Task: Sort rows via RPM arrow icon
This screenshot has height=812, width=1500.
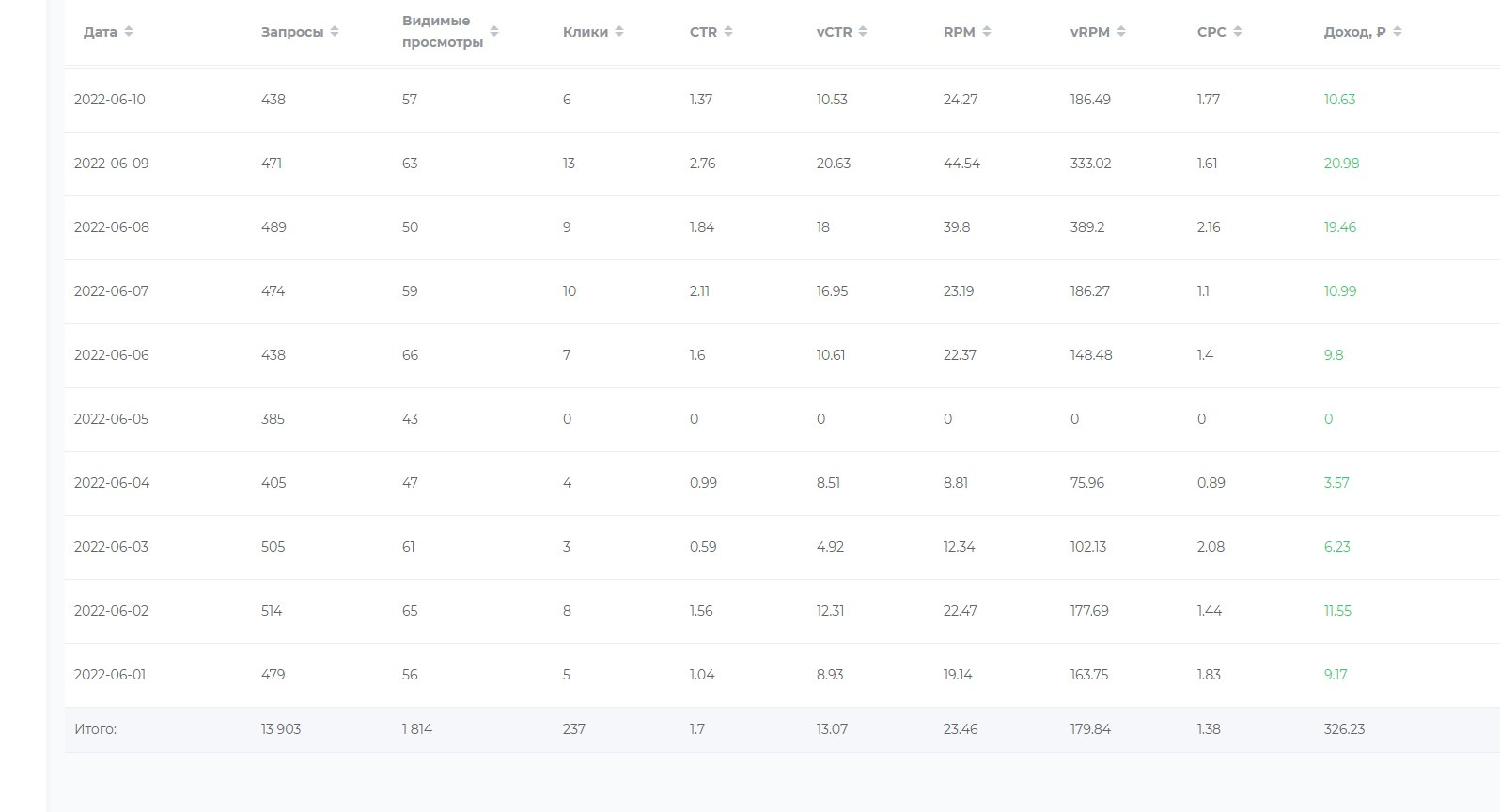Action: tap(987, 32)
